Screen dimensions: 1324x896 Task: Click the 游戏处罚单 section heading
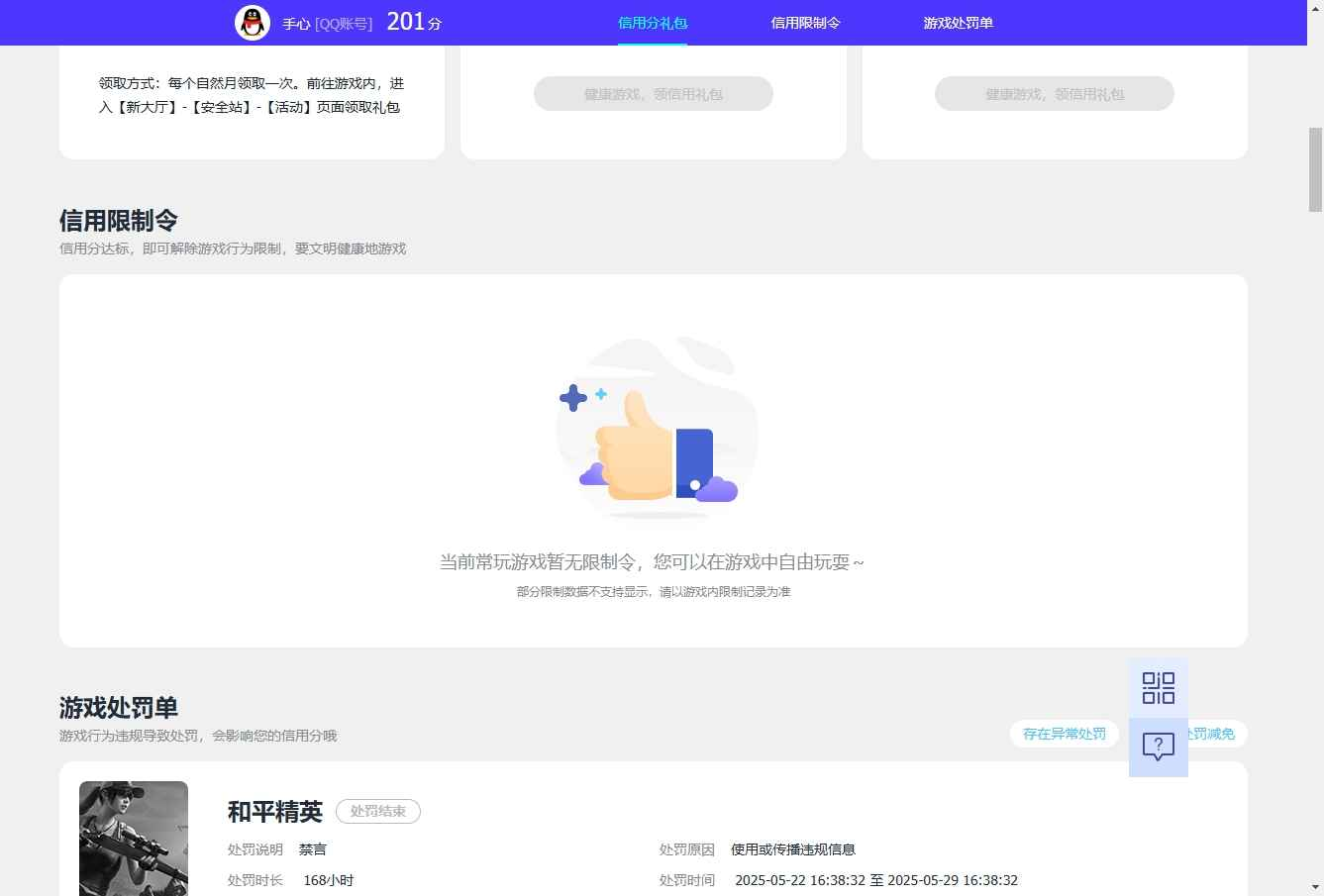119,708
